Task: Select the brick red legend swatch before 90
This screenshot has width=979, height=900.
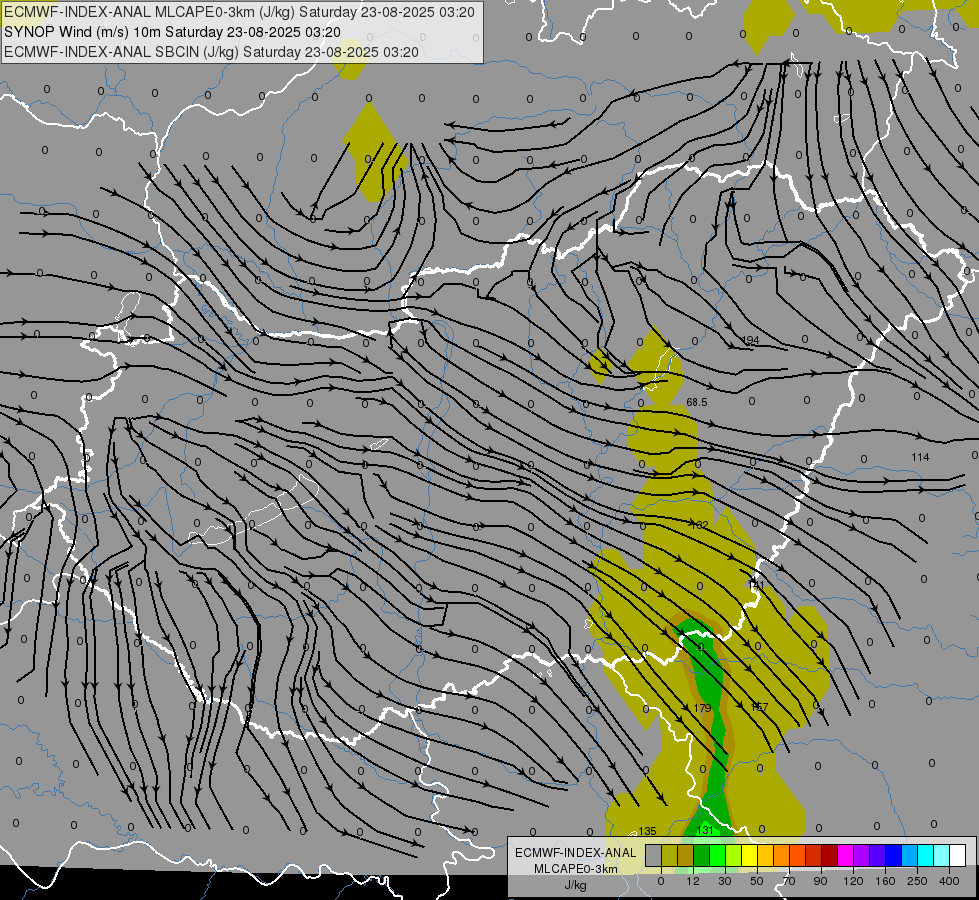Action: tap(814, 855)
